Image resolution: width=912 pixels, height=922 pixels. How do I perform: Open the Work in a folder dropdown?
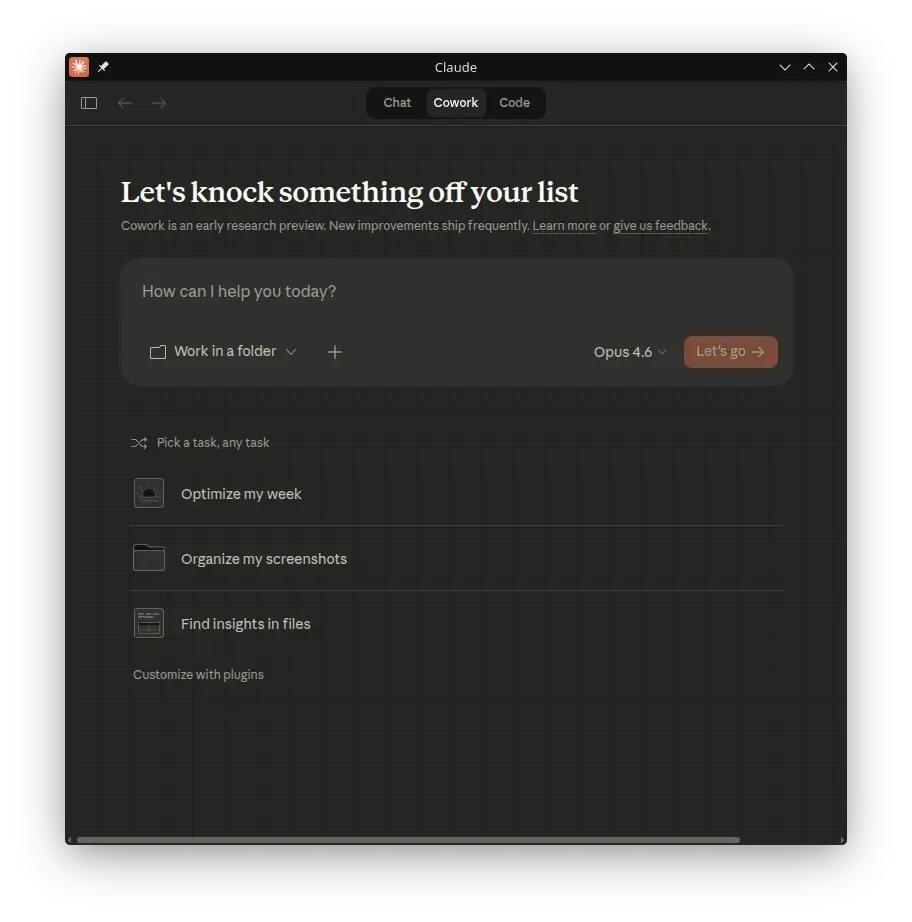(222, 351)
